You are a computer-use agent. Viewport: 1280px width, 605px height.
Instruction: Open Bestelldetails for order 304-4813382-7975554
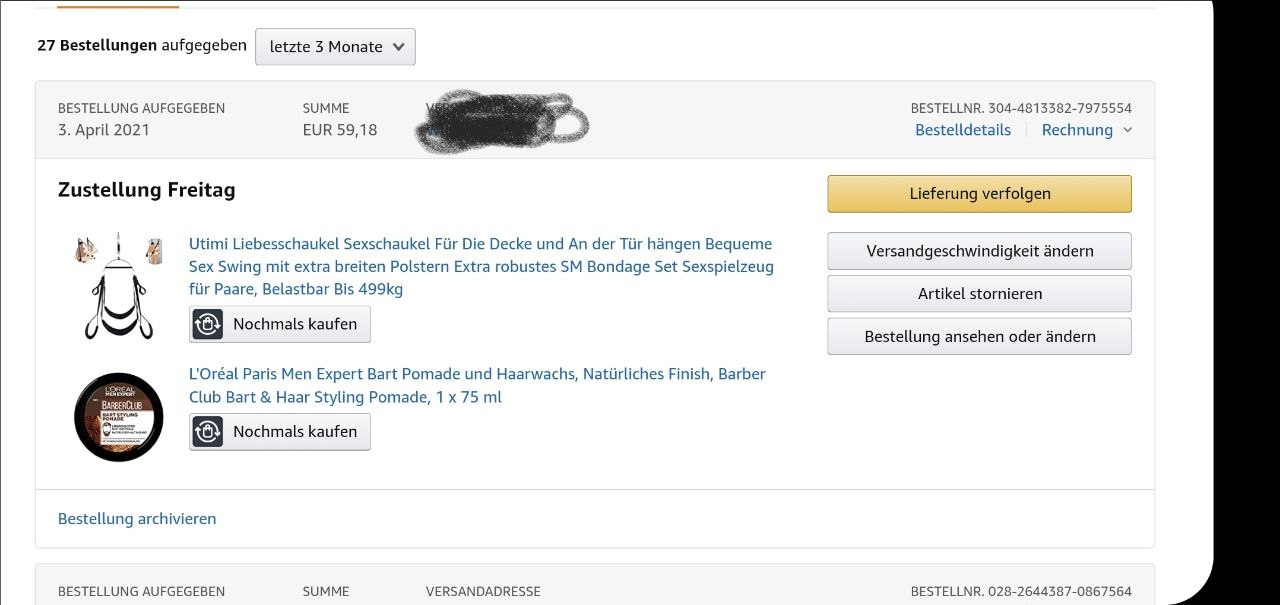coord(962,130)
